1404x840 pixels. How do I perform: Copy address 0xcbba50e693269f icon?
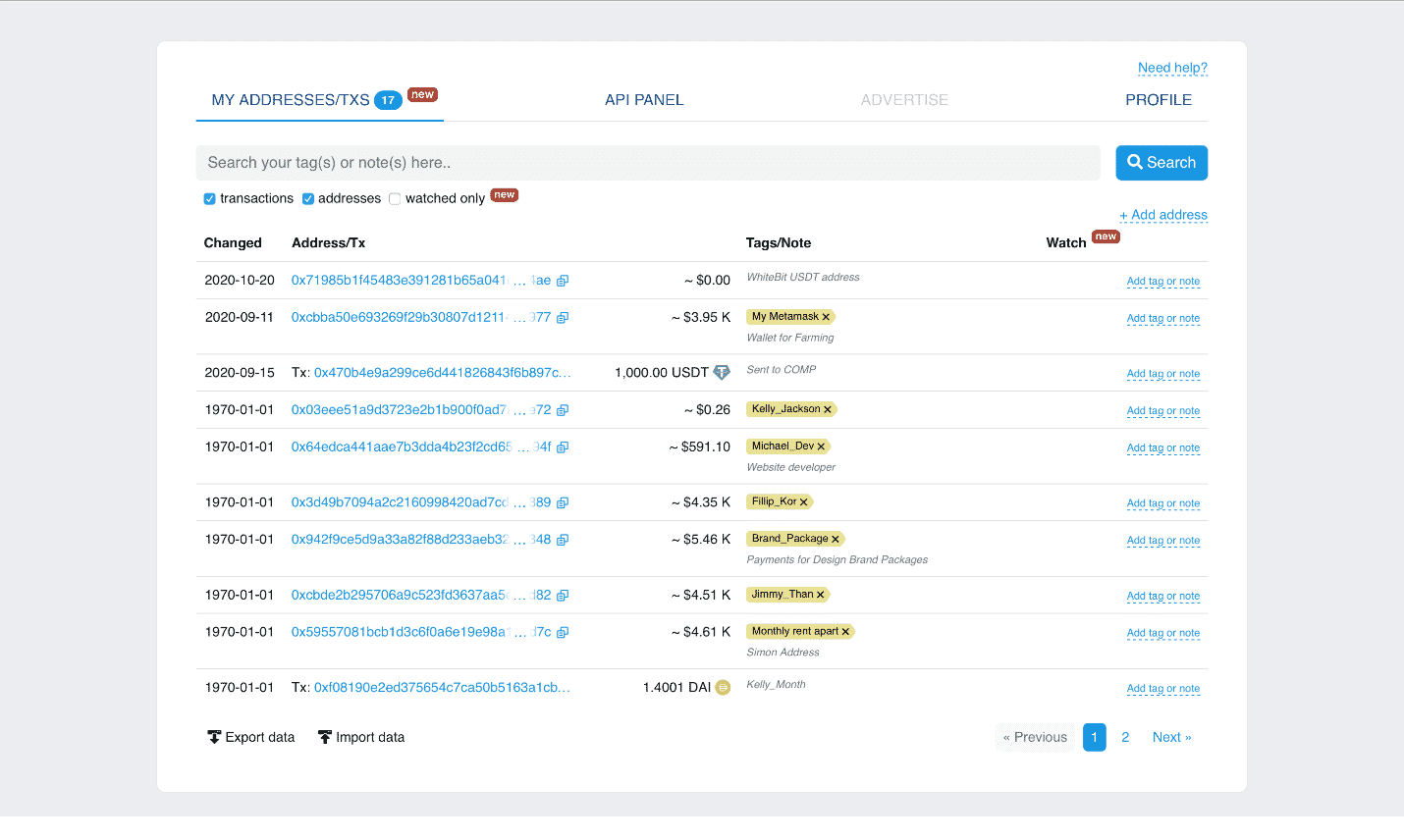(x=563, y=318)
